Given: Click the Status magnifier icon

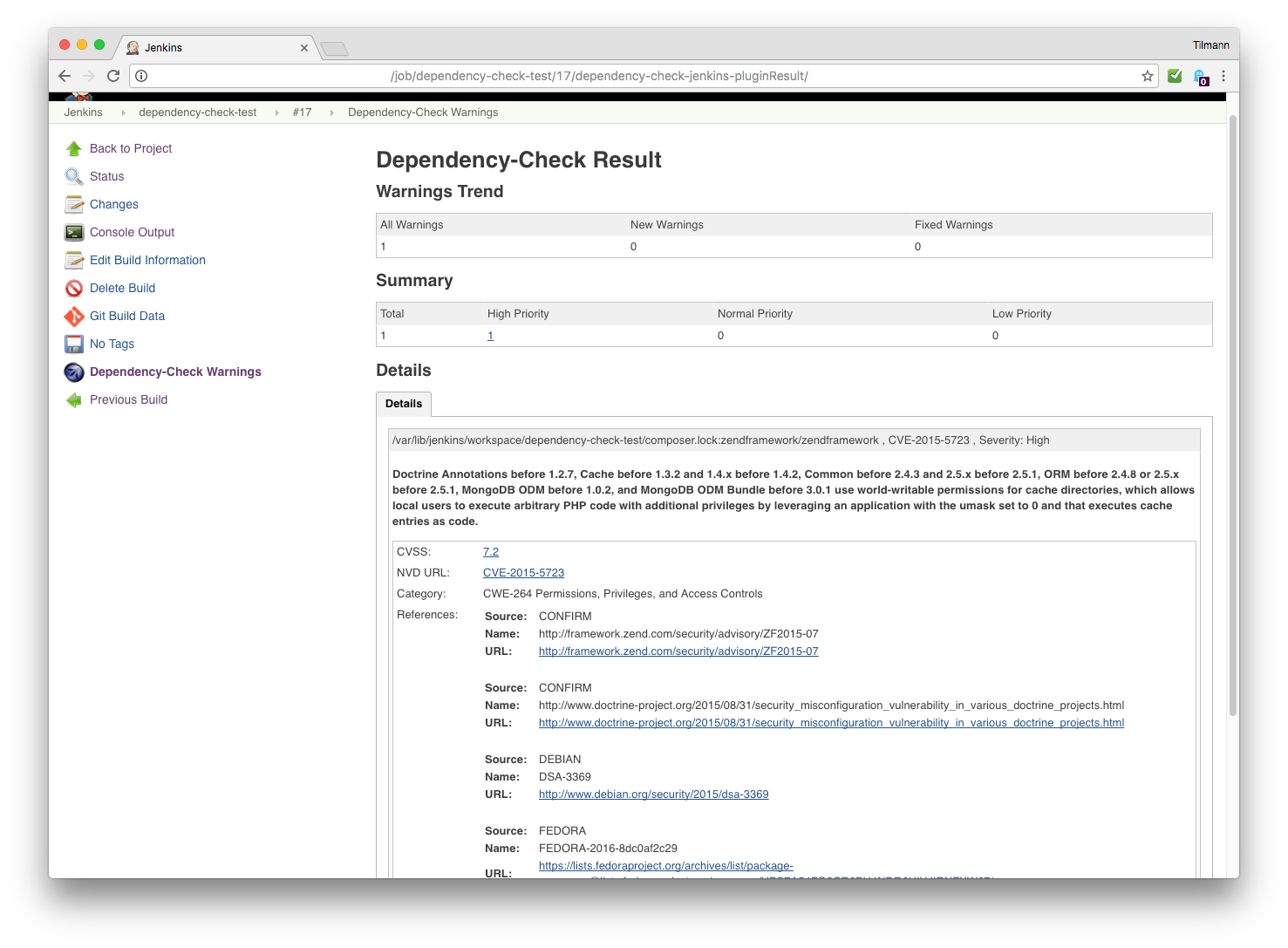Looking at the screenshot, I should coord(74,176).
